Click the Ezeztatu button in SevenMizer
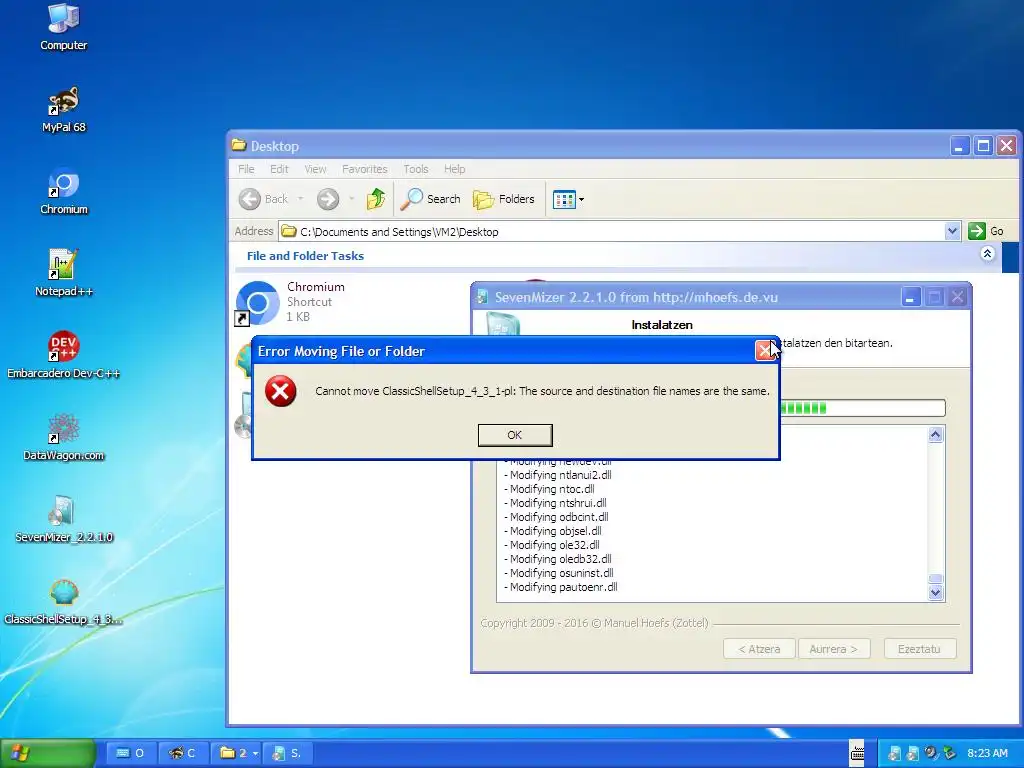The image size is (1024, 768). pyautogui.click(x=920, y=649)
